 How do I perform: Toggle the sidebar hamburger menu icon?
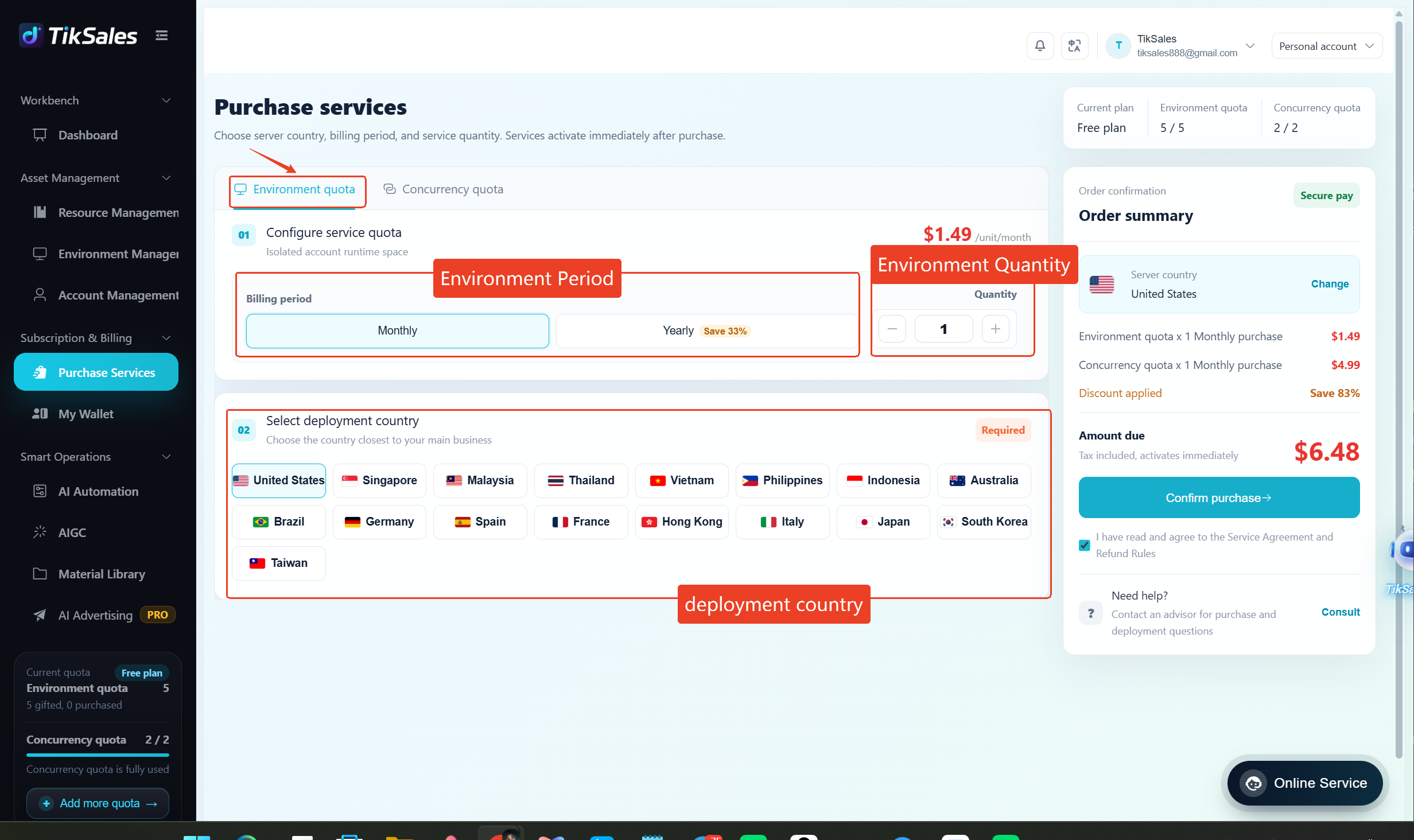click(x=161, y=36)
